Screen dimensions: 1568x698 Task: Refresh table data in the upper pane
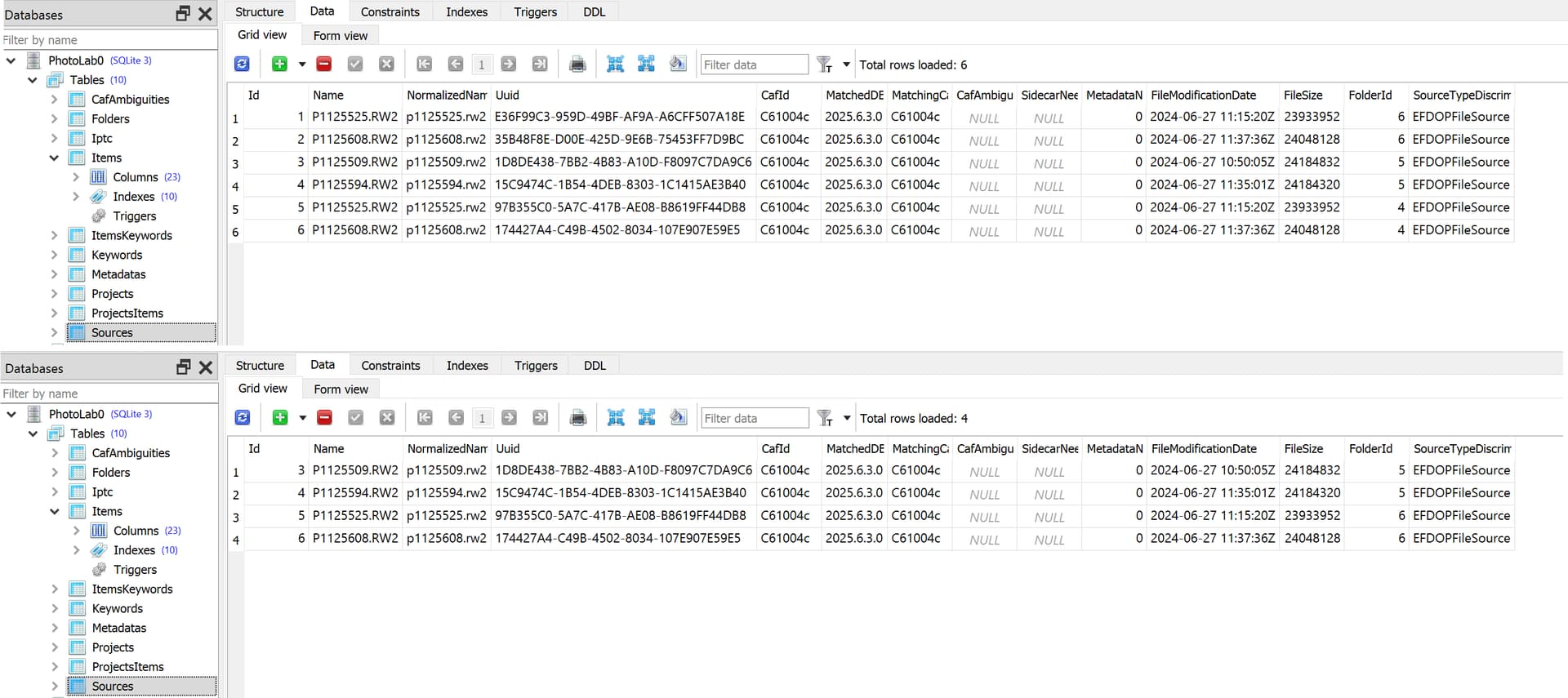[242, 64]
